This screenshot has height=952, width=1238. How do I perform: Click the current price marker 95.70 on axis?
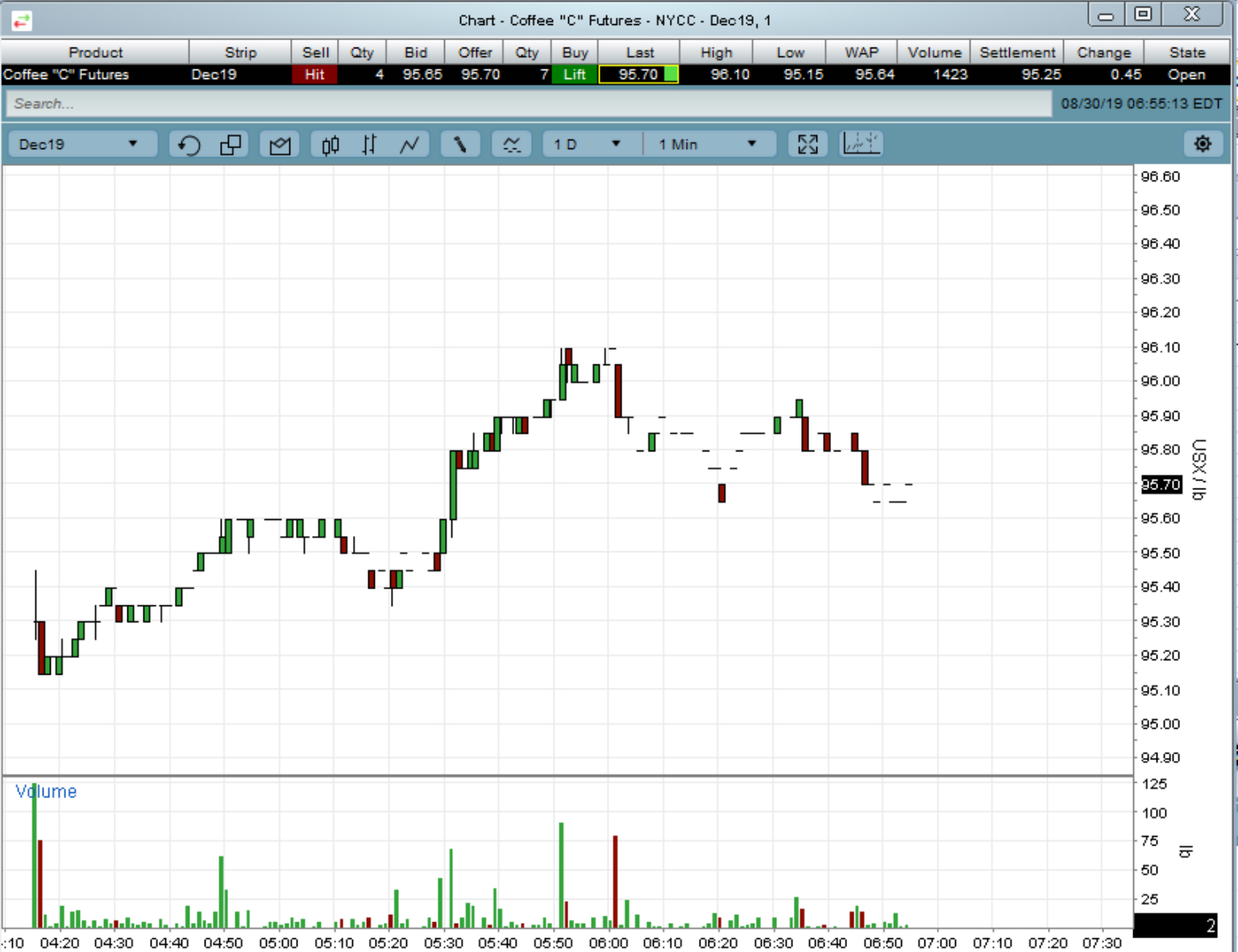[1161, 484]
